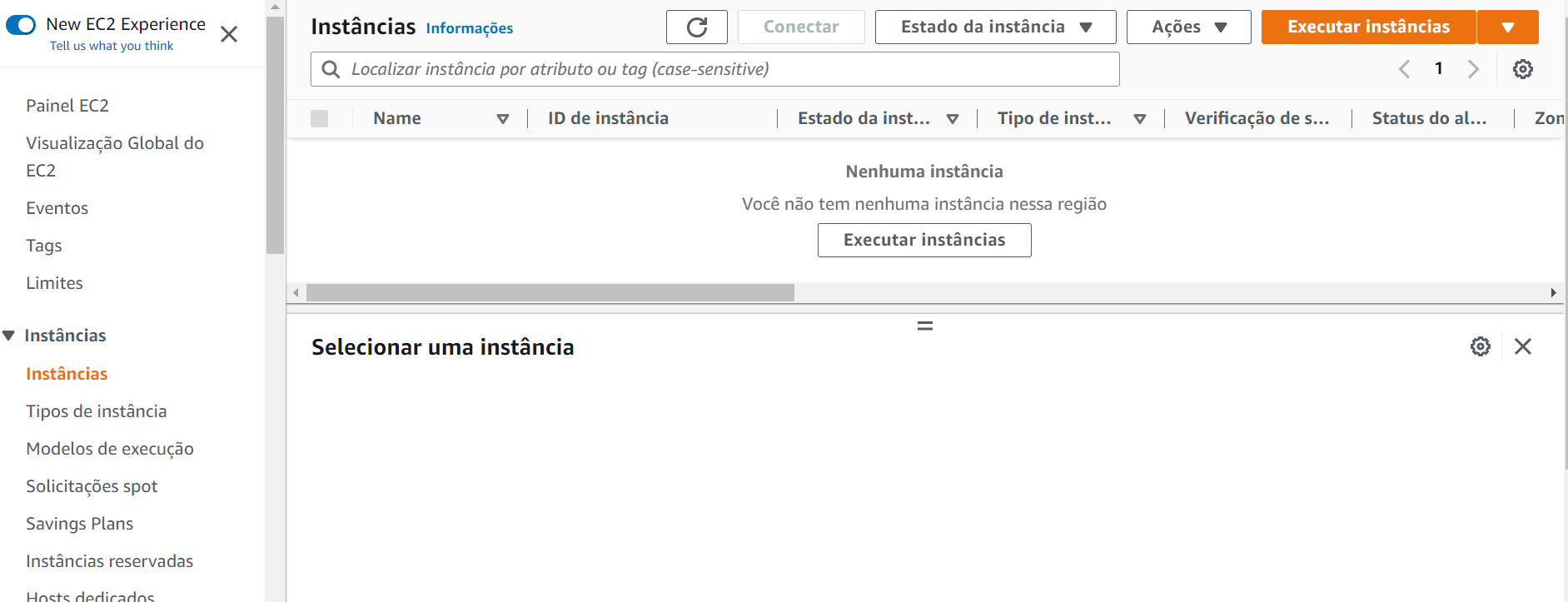
Task: Click sidebar scrollbar up arrow
Action: pos(276,7)
